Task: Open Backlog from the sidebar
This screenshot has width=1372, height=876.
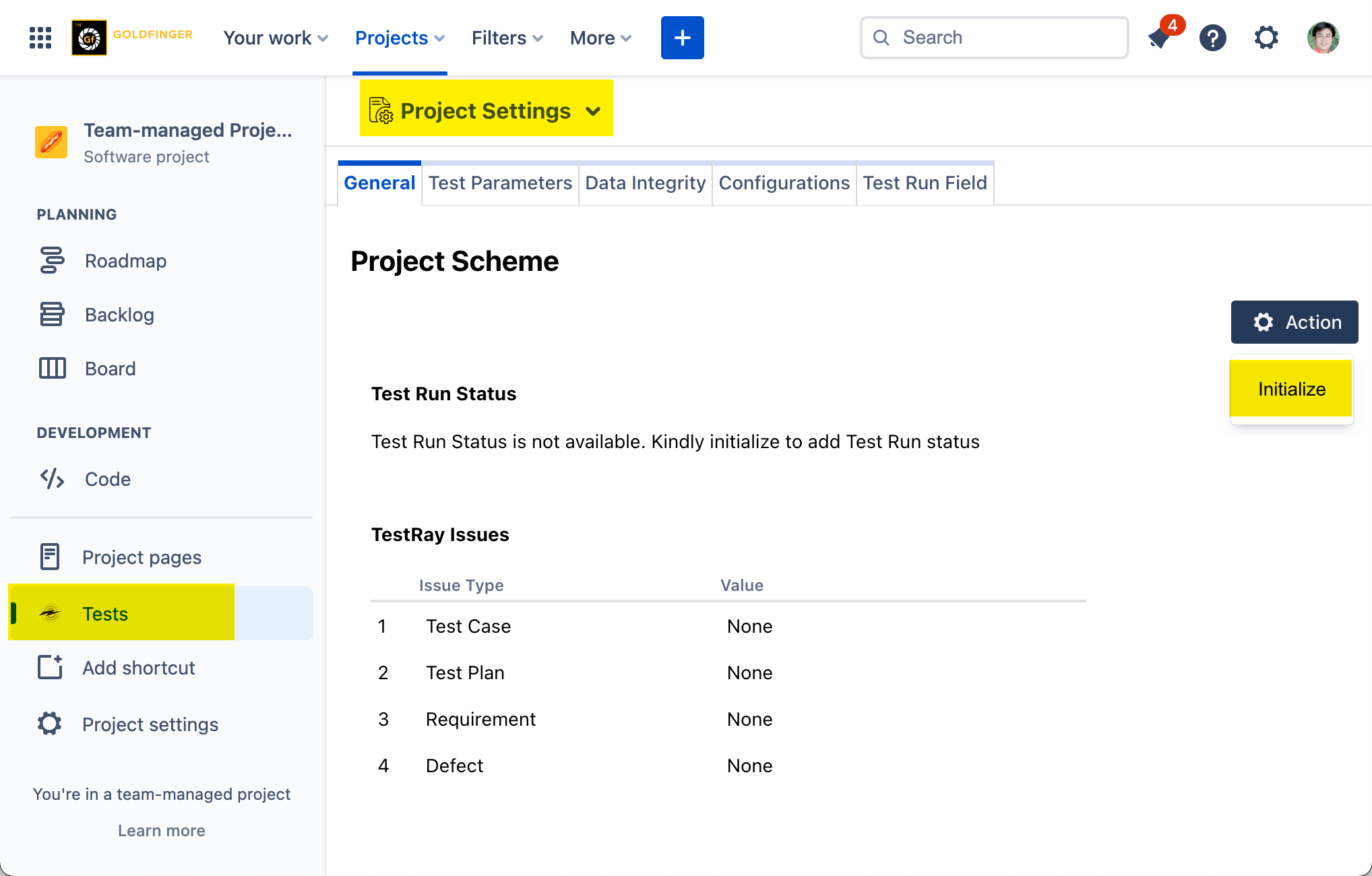Action: tap(119, 315)
